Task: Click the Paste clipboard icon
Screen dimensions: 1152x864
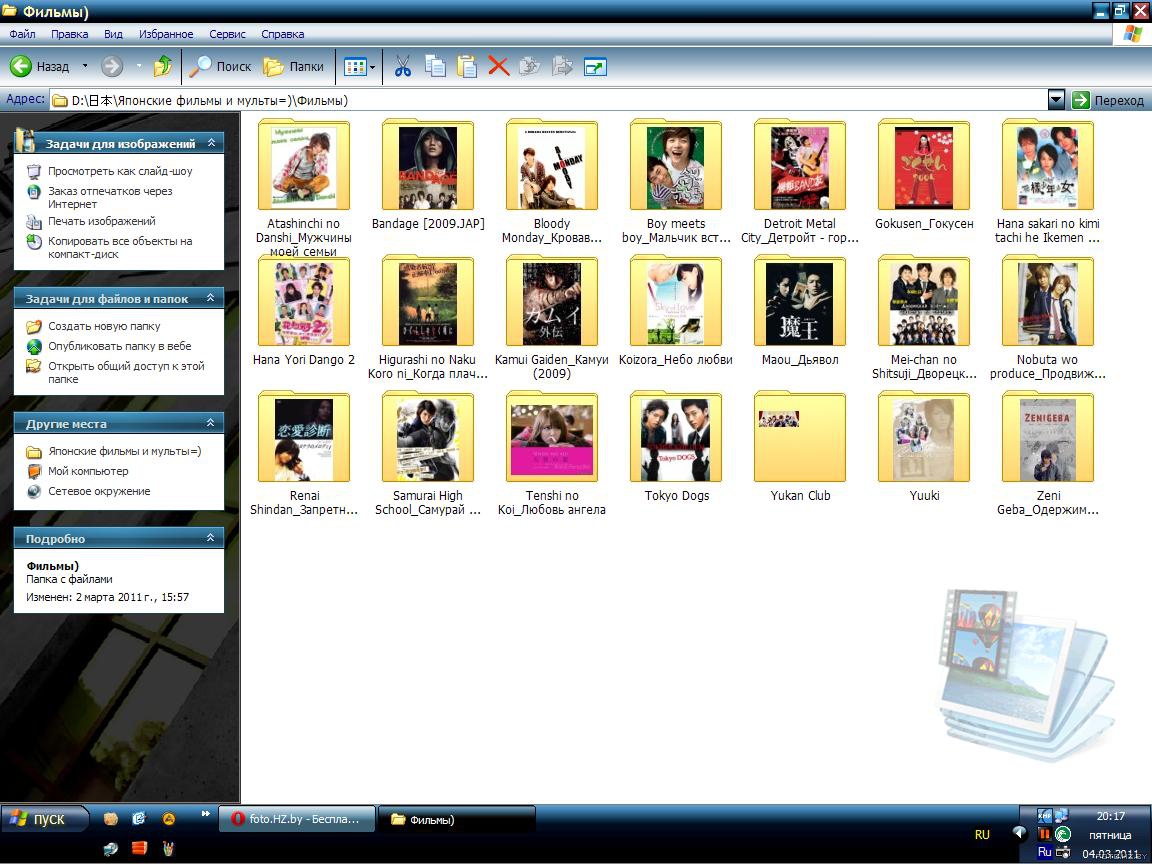Action: 467,67
